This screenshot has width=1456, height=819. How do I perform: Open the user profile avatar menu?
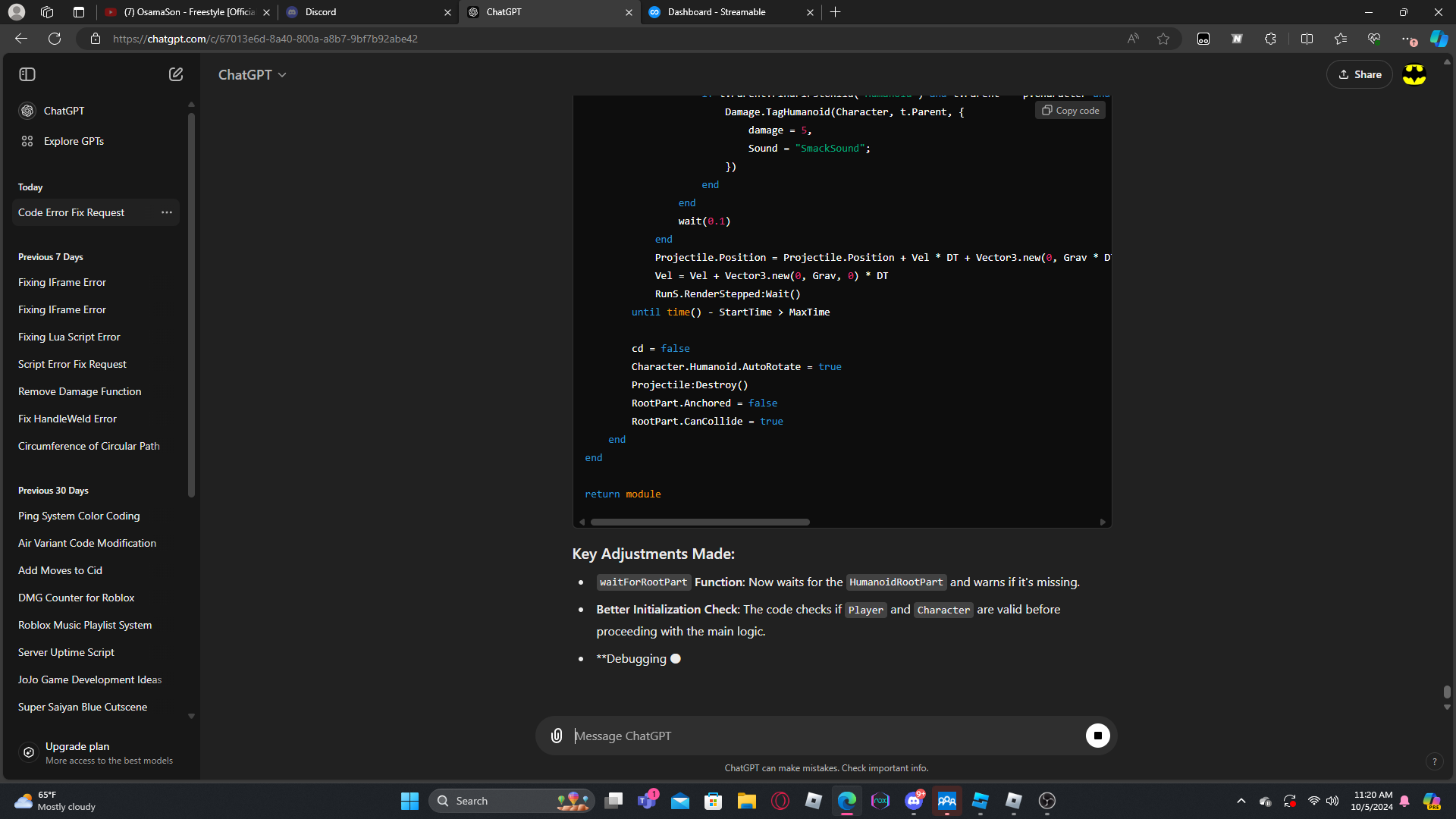pos(1414,74)
